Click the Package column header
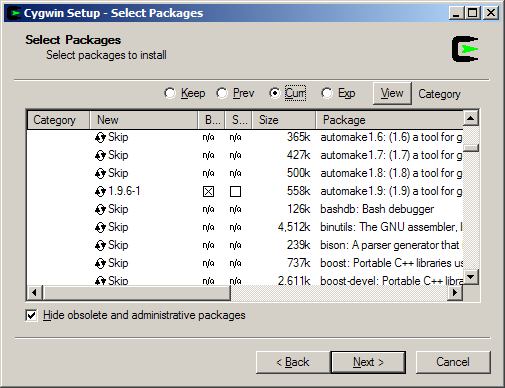Viewport: 505px width, 388px height. pyautogui.click(x=389, y=120)
